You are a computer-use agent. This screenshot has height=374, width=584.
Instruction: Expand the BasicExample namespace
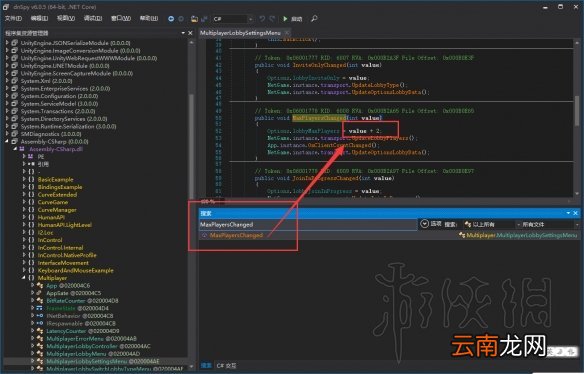pyautogui.click(x=24, y=179)
